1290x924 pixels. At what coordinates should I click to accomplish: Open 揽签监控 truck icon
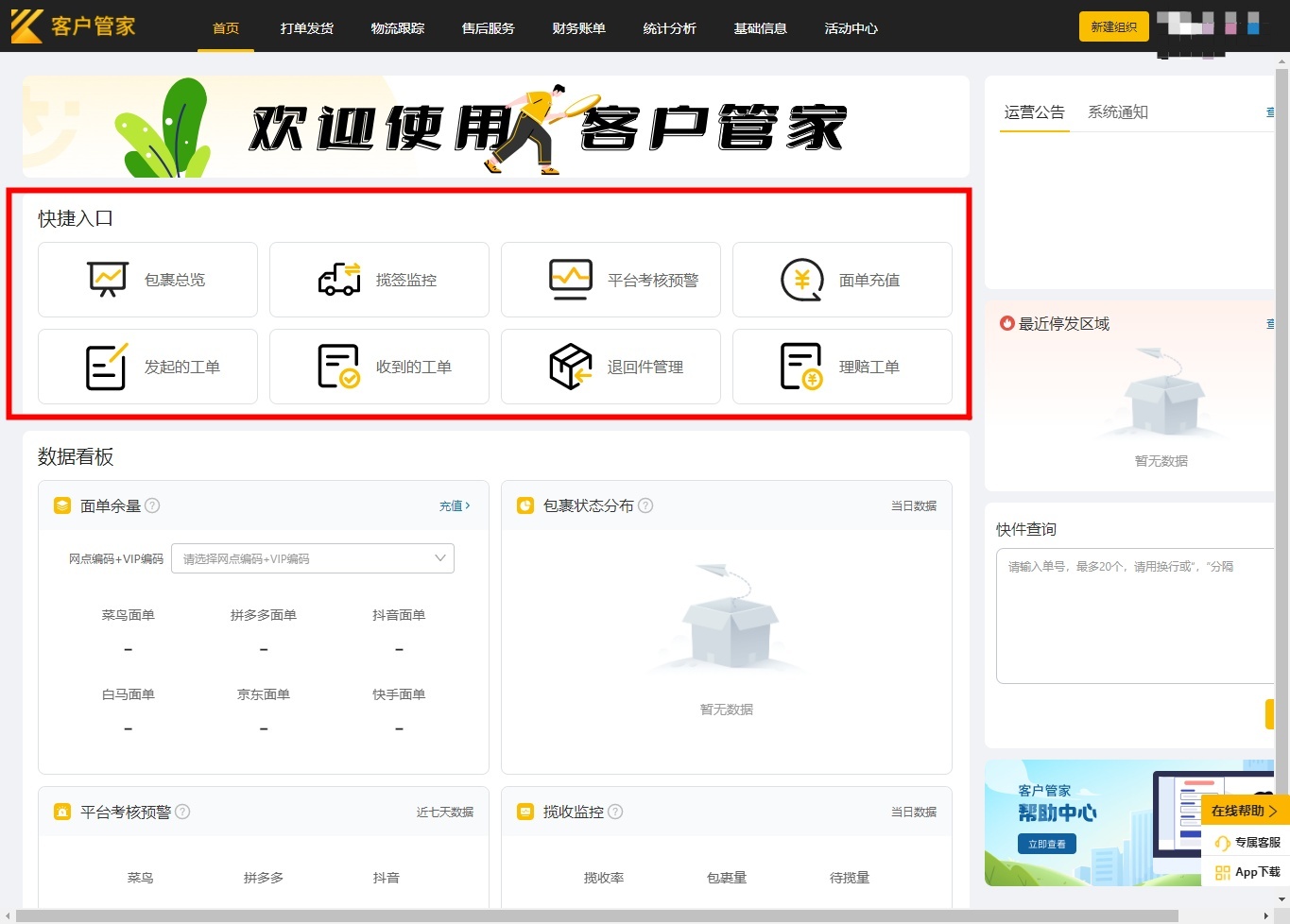[x=339, y=280]
